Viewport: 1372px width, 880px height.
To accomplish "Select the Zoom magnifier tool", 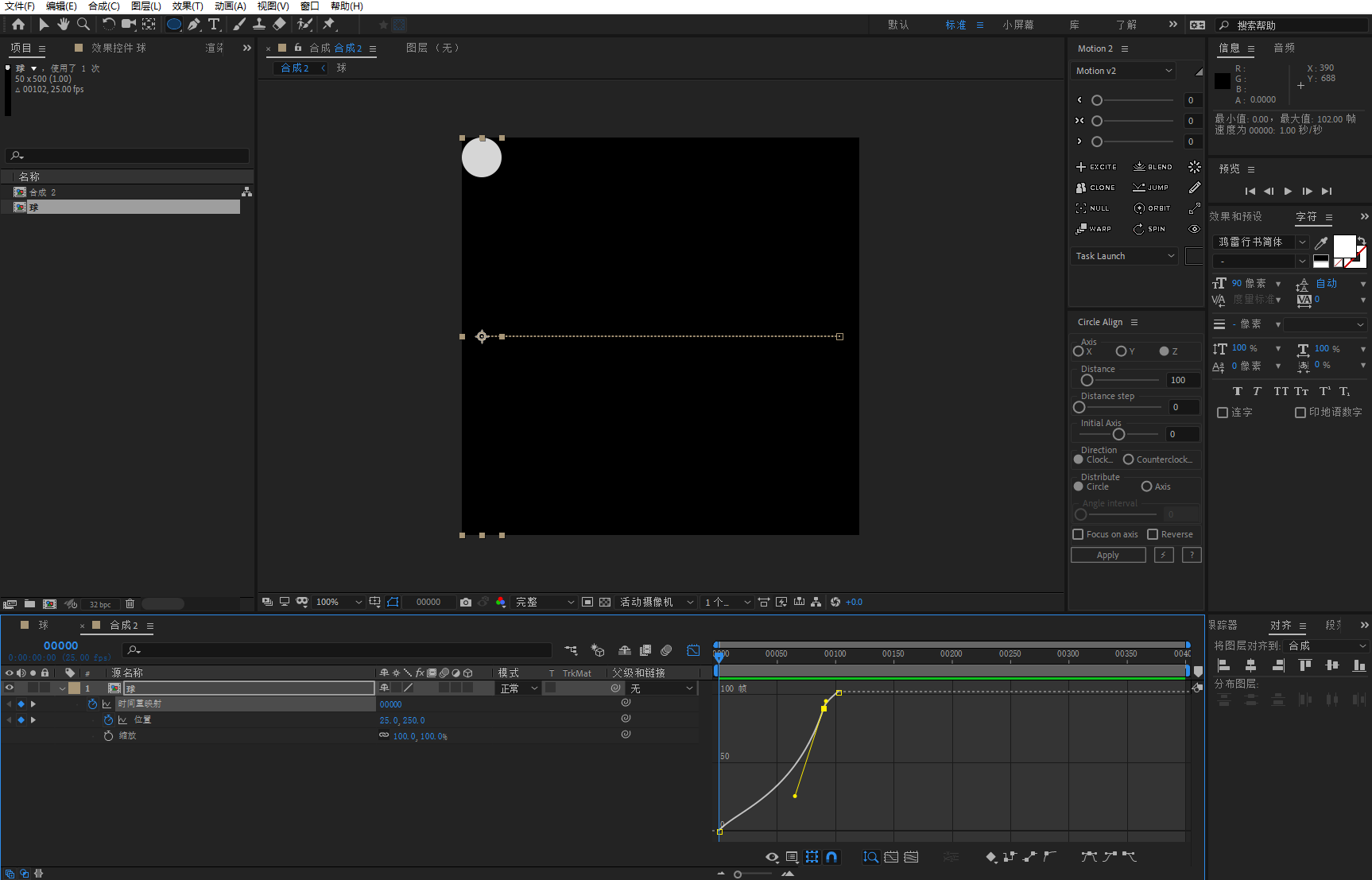I will [x=83, y=25].
